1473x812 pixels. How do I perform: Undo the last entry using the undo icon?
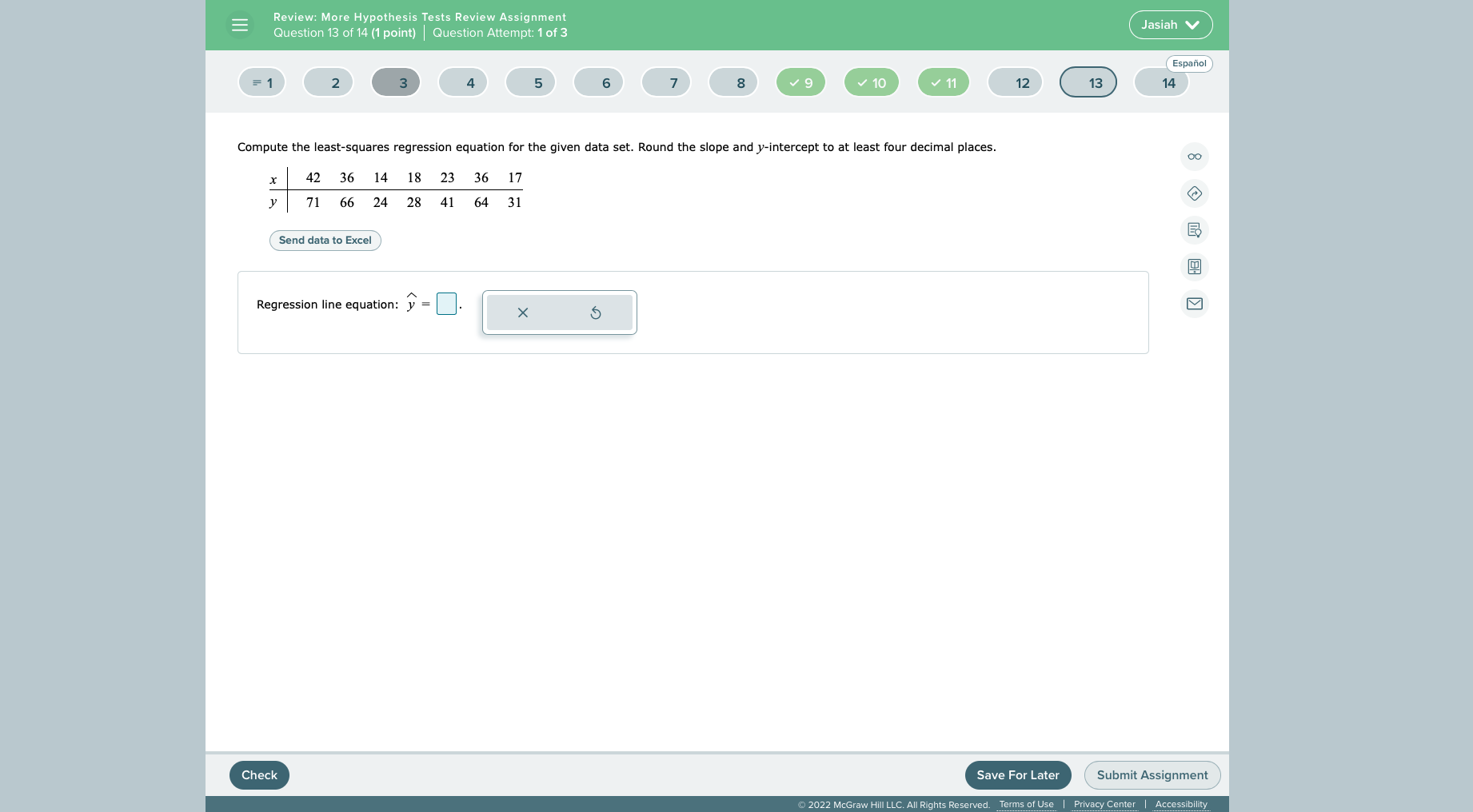[x=596, y=312]
